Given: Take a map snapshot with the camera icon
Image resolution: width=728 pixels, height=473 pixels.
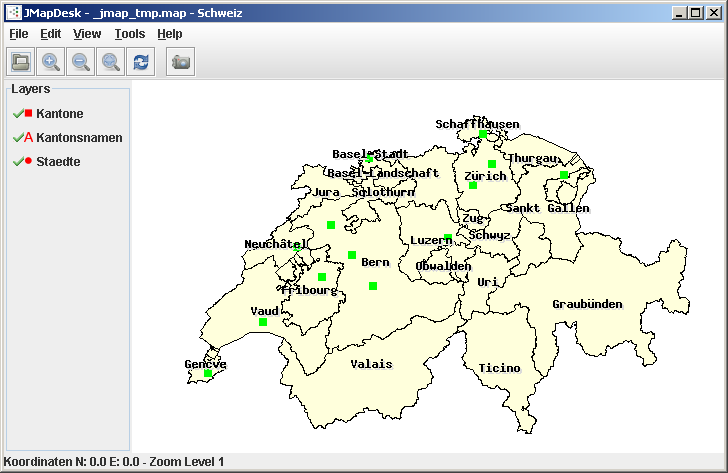Looking at the screenshot, I should pos(181,62).
